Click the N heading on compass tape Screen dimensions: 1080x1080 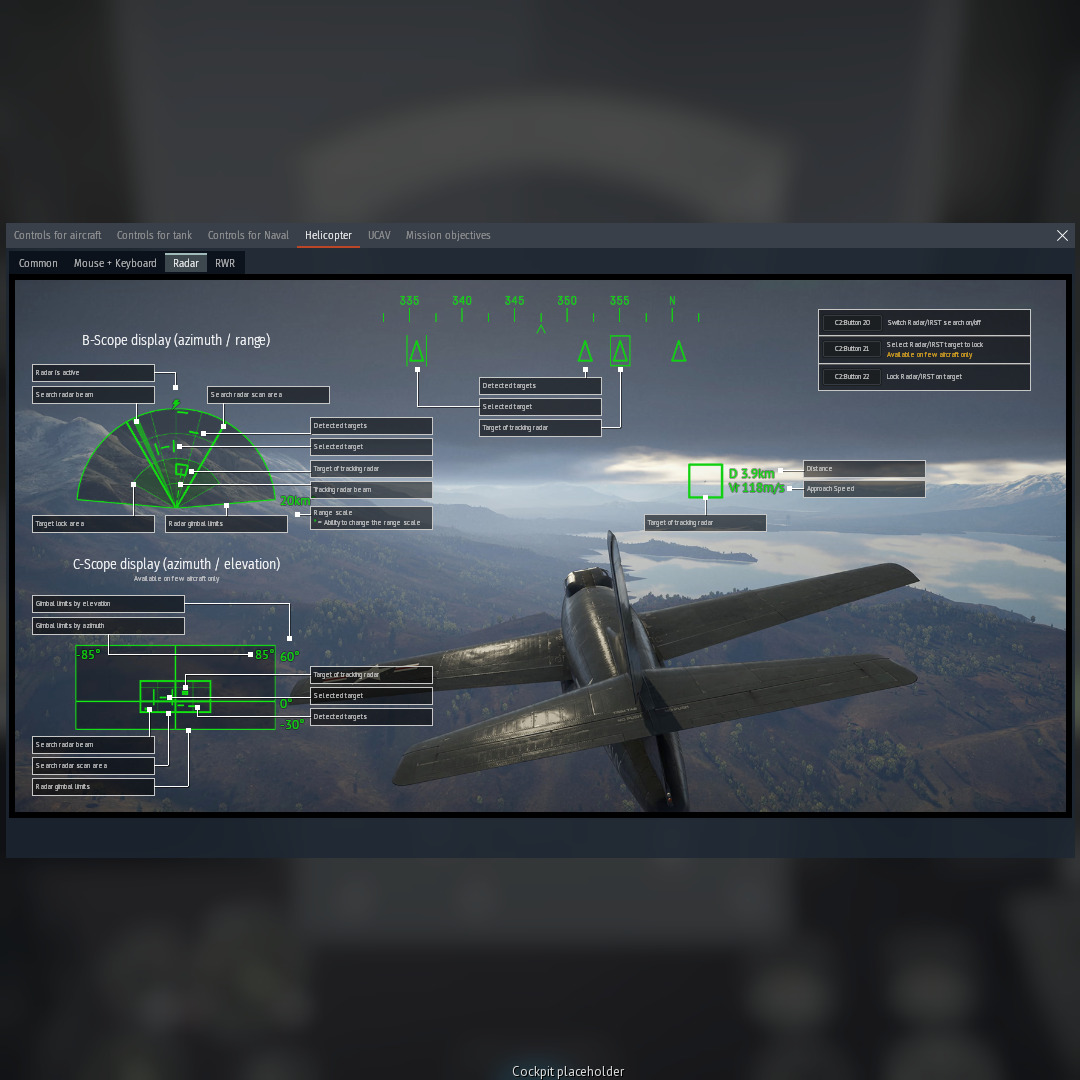point(672,301)
